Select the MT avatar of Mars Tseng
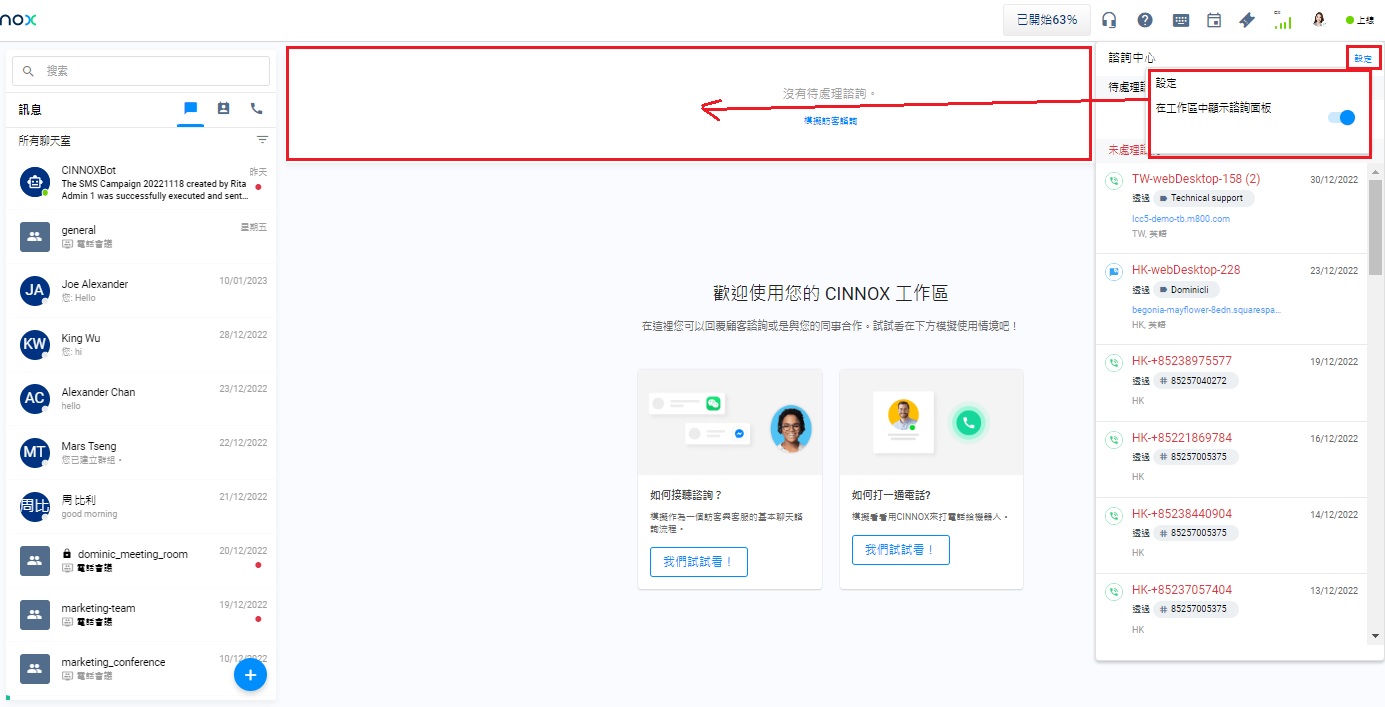 [35, 452]
